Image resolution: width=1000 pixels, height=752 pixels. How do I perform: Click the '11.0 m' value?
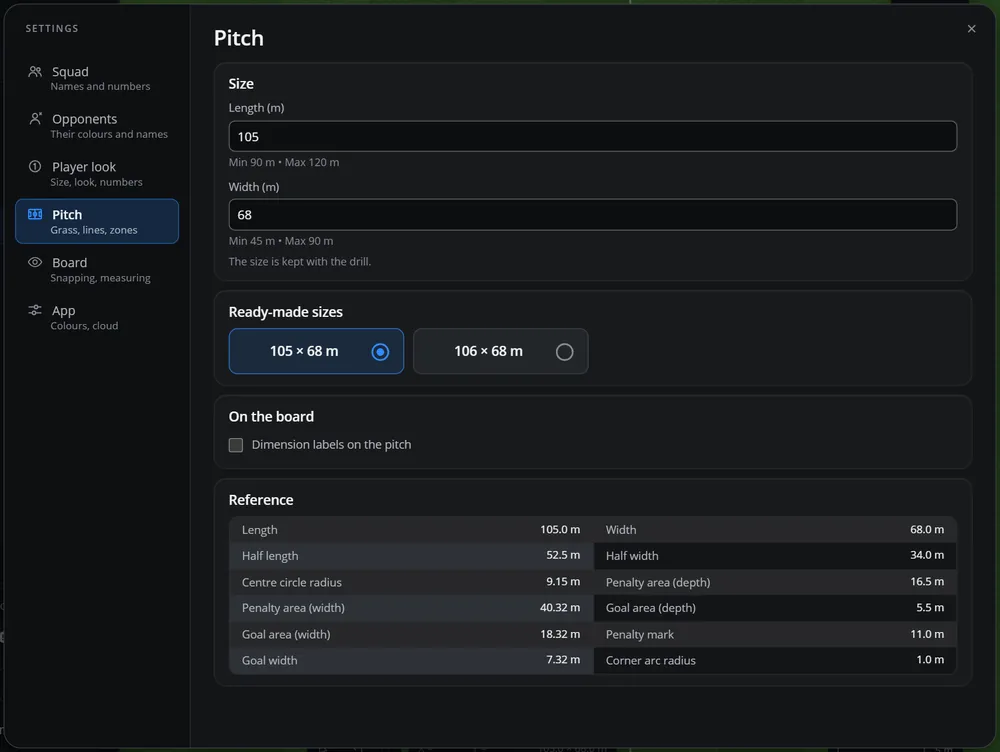[927, 634]
